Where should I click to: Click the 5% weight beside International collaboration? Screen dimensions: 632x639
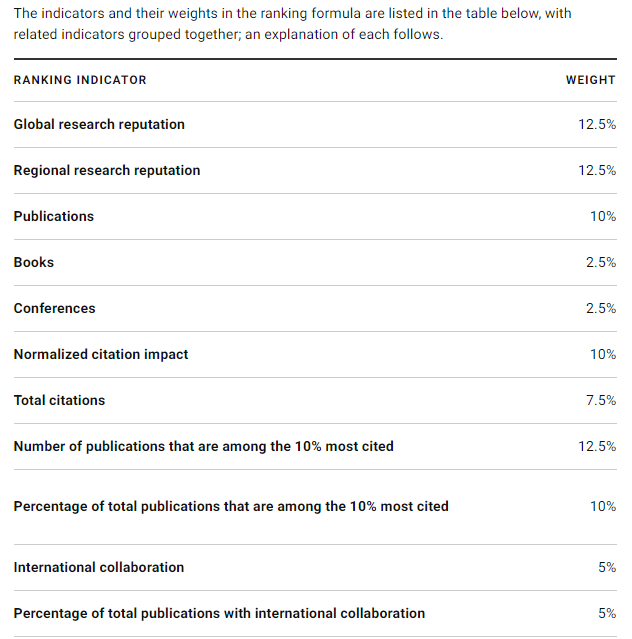[607, 568]
